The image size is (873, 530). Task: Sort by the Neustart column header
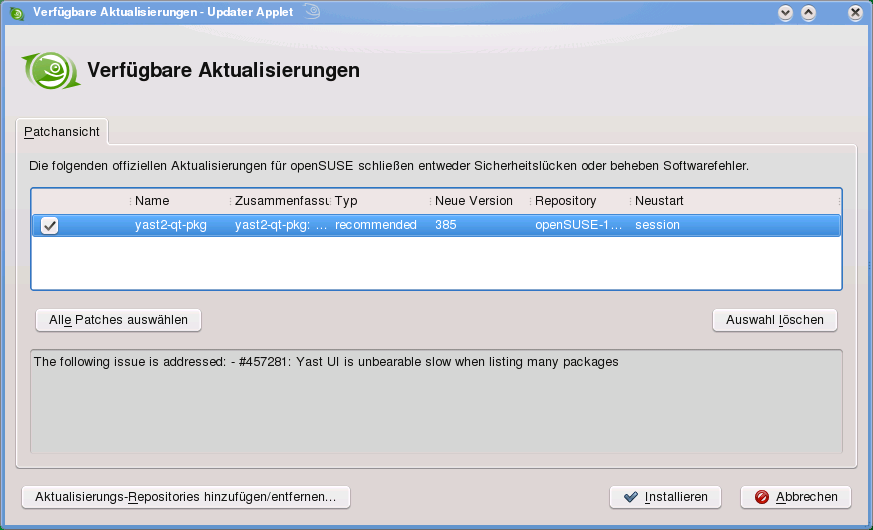tap(735, 201)
